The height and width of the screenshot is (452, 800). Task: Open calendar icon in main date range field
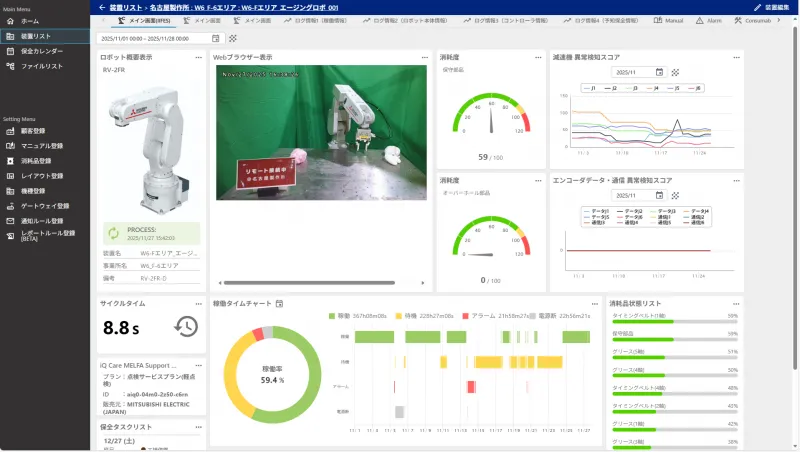[216, 38]
